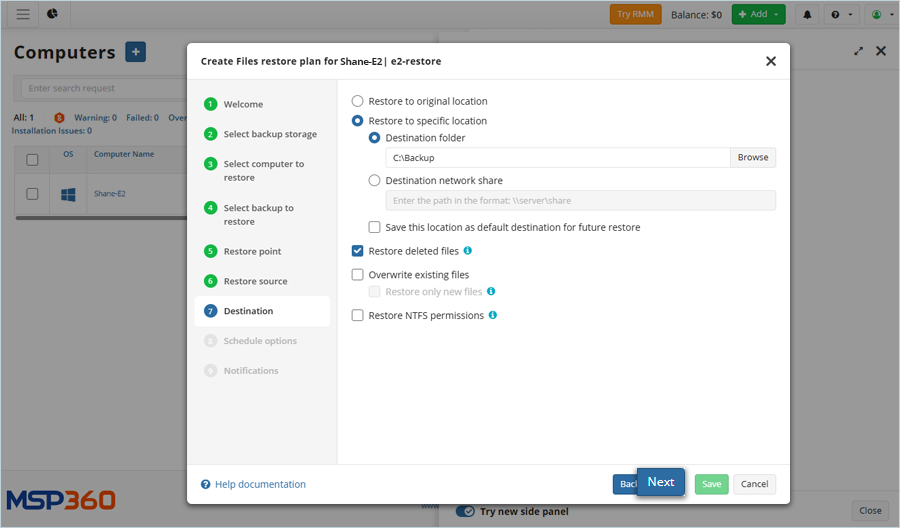This screenshot has width=900, height=528.
Task: Select Restore to original location
Action: (x=358, y=101)
